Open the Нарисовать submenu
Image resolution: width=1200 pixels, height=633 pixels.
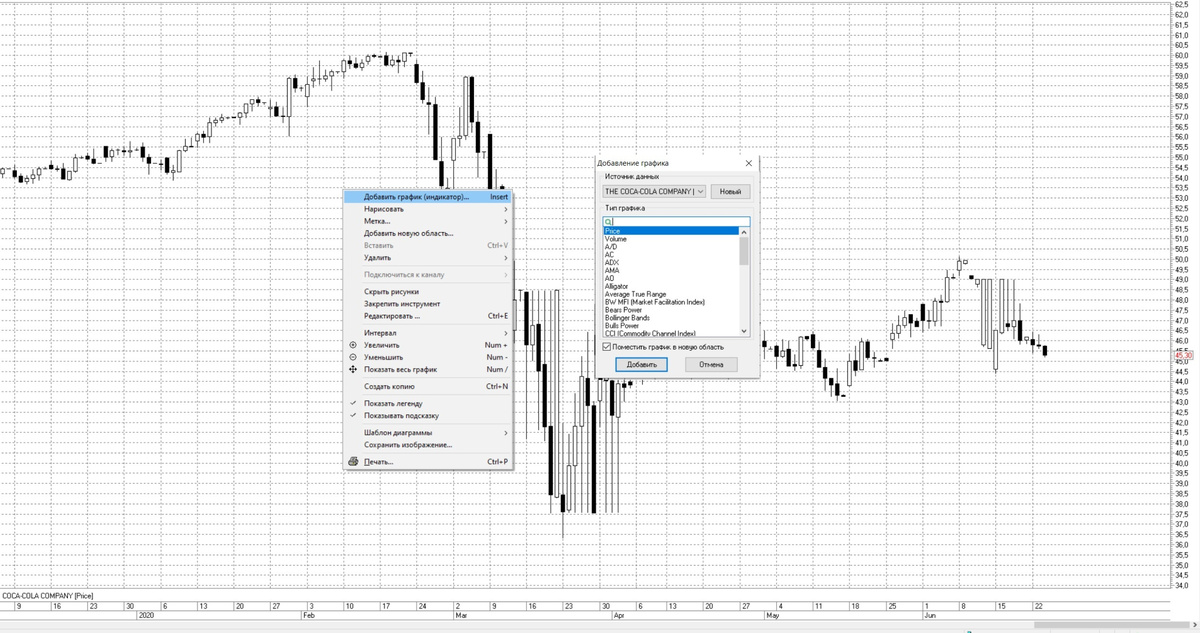tap(428, 209)
